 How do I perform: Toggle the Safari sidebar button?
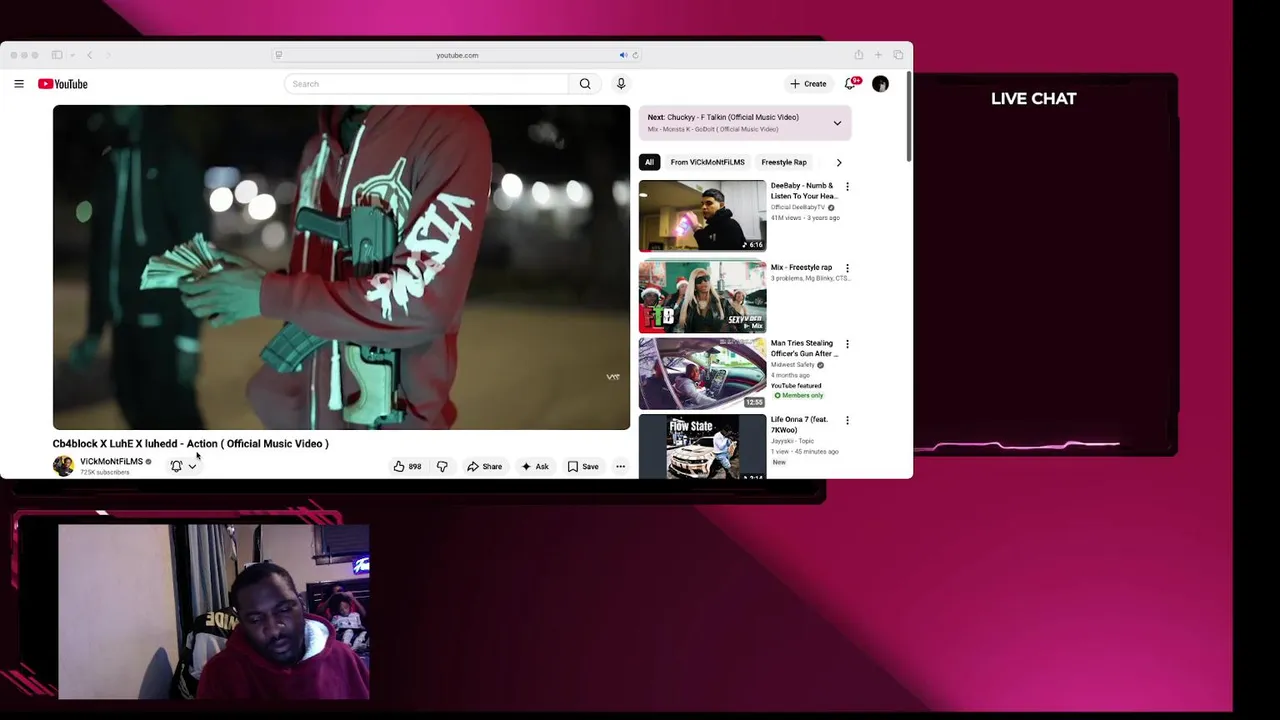[57, 55]
